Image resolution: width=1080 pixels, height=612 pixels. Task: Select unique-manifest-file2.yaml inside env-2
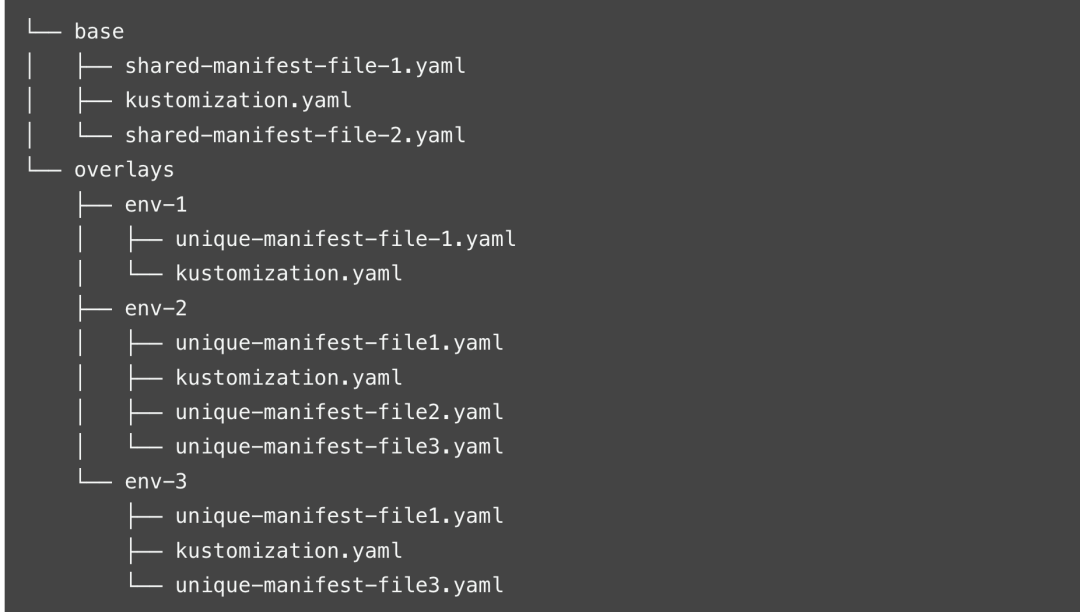(339, 412)
